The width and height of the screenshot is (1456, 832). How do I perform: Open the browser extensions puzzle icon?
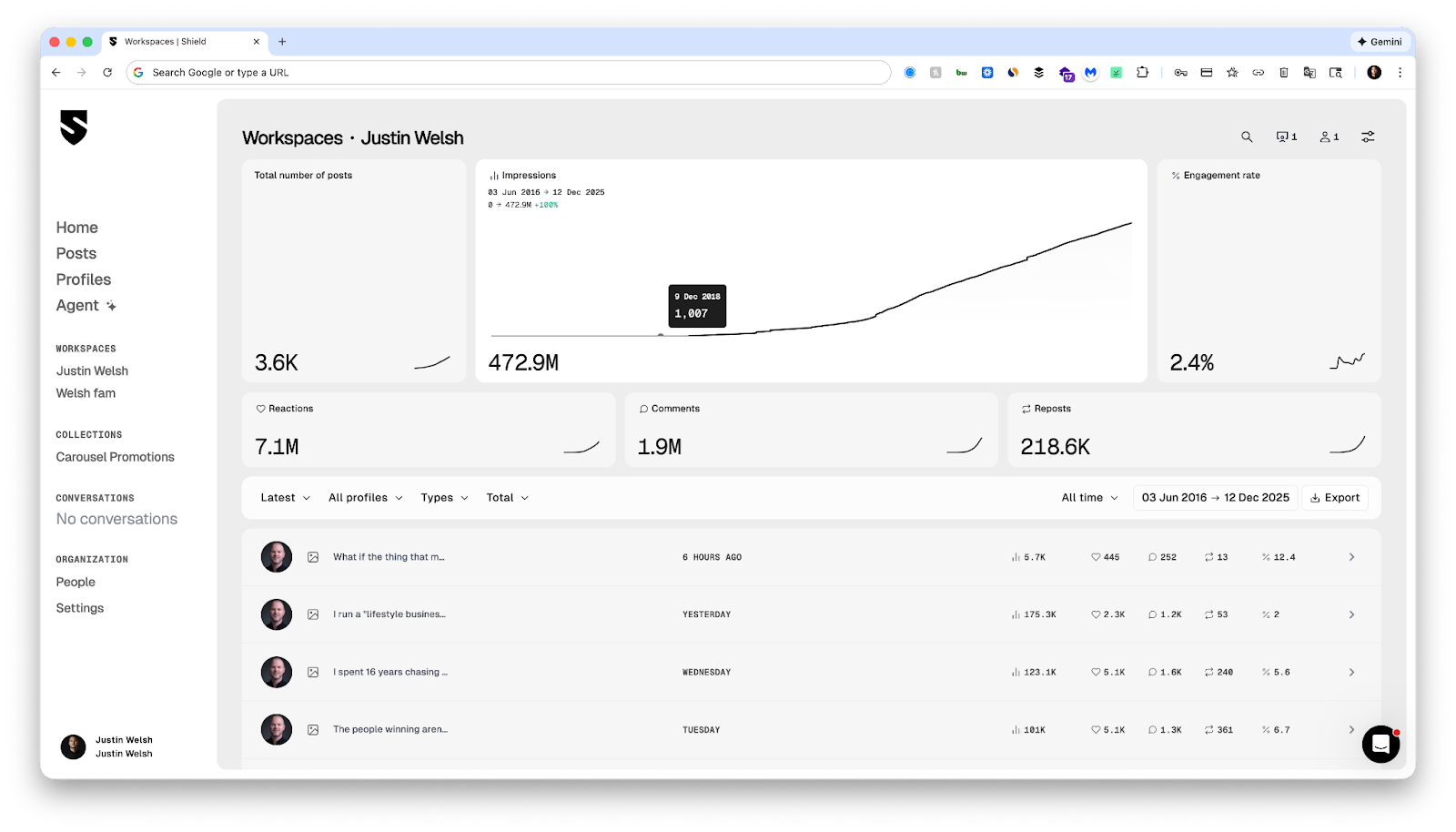pyautogui.click(x=1142, y=73)
